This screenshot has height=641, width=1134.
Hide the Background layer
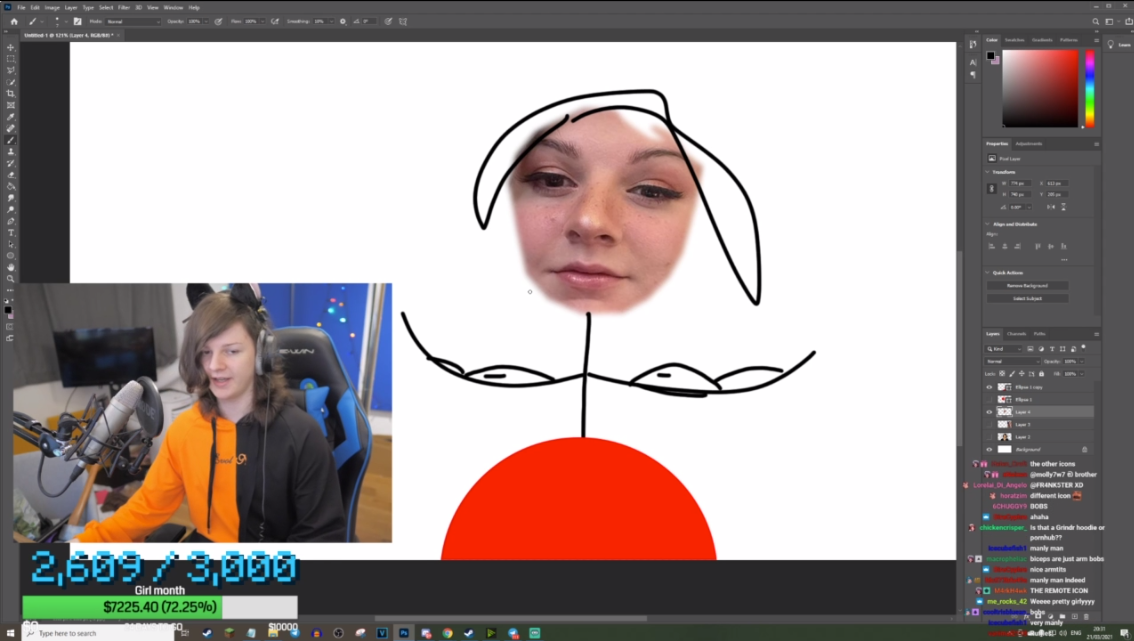pos(989,449)
